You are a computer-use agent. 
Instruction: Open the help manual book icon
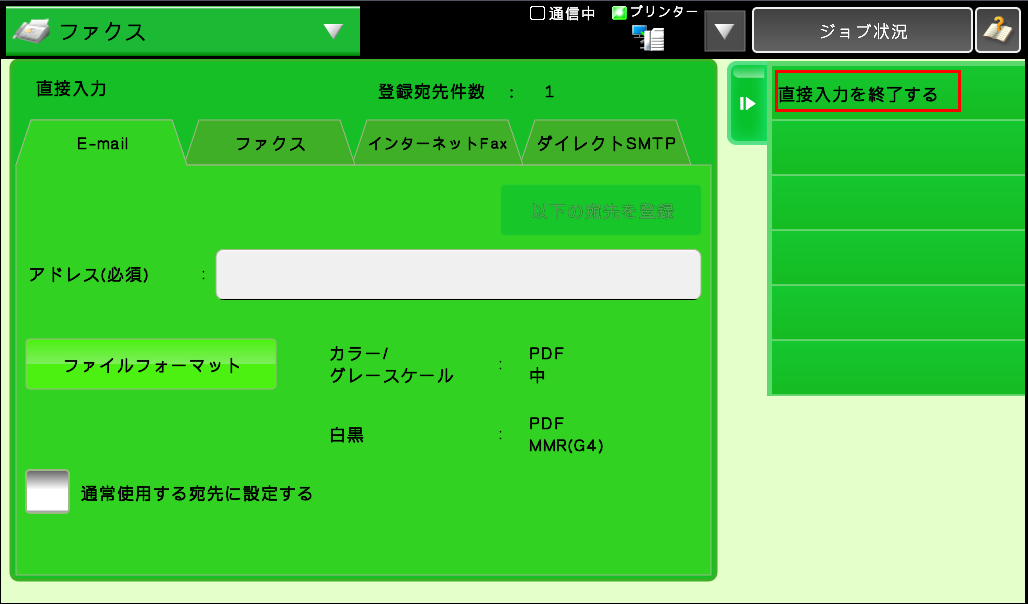click(997, 31)
